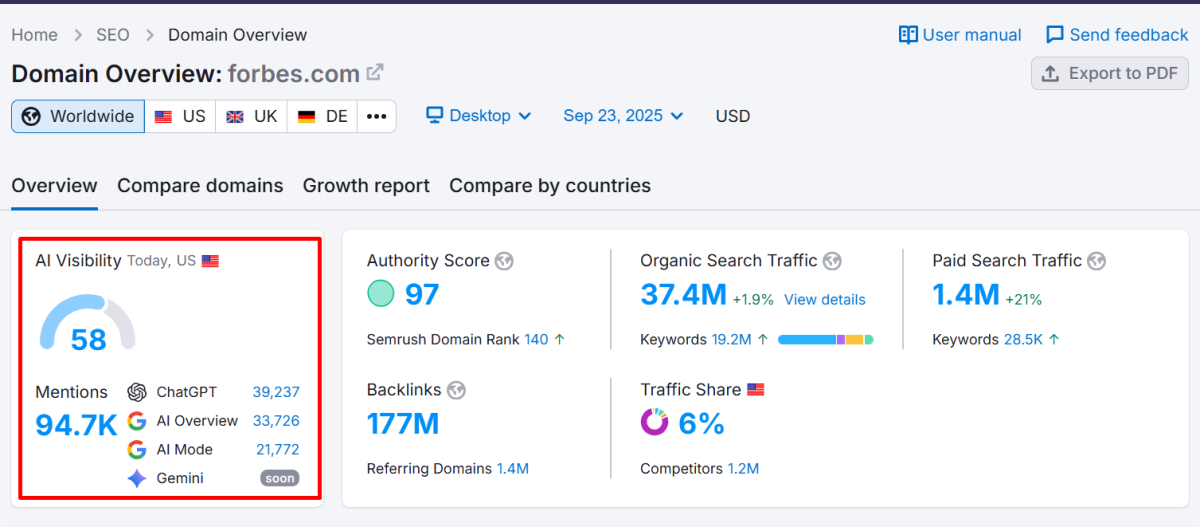Click the organic traffic value 37.4M

pos(683,294)
